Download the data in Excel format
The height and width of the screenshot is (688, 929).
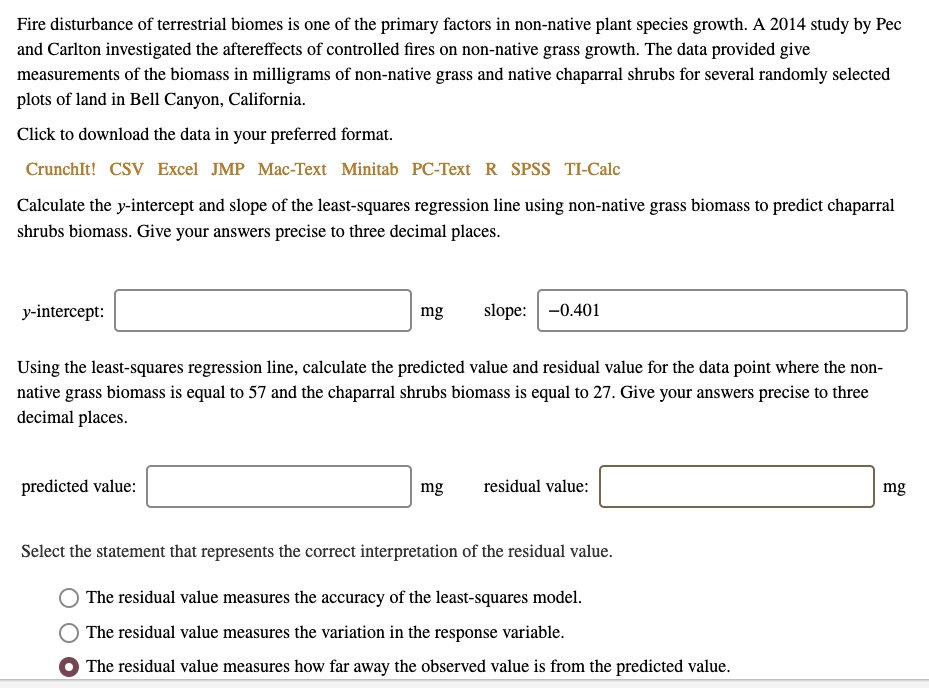pos(177,169)
